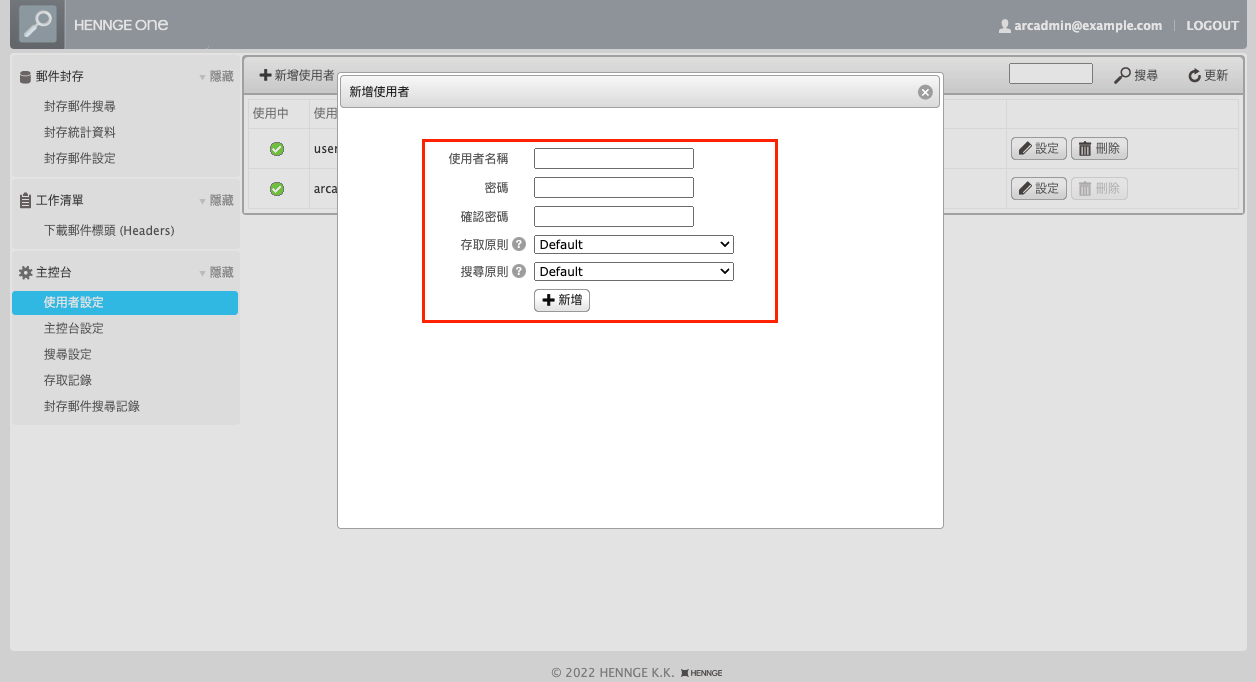Click the 使用者名稱 input field
The image size is (1256, 682).
click(613, 158)
